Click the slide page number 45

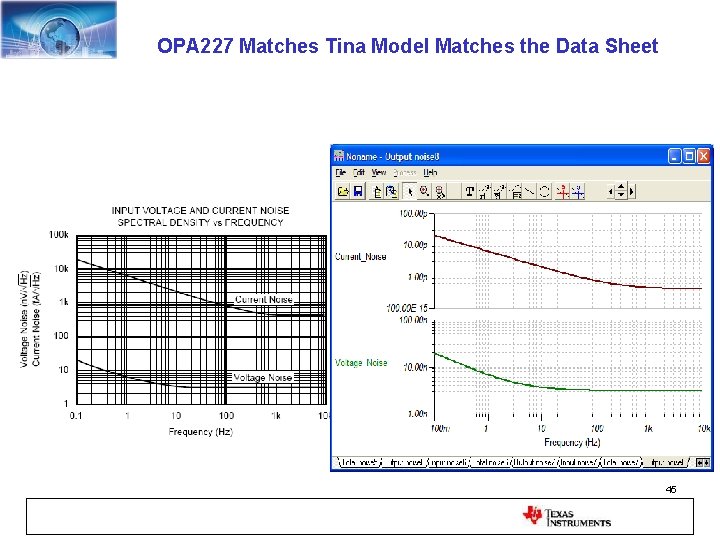coord(671,489)
